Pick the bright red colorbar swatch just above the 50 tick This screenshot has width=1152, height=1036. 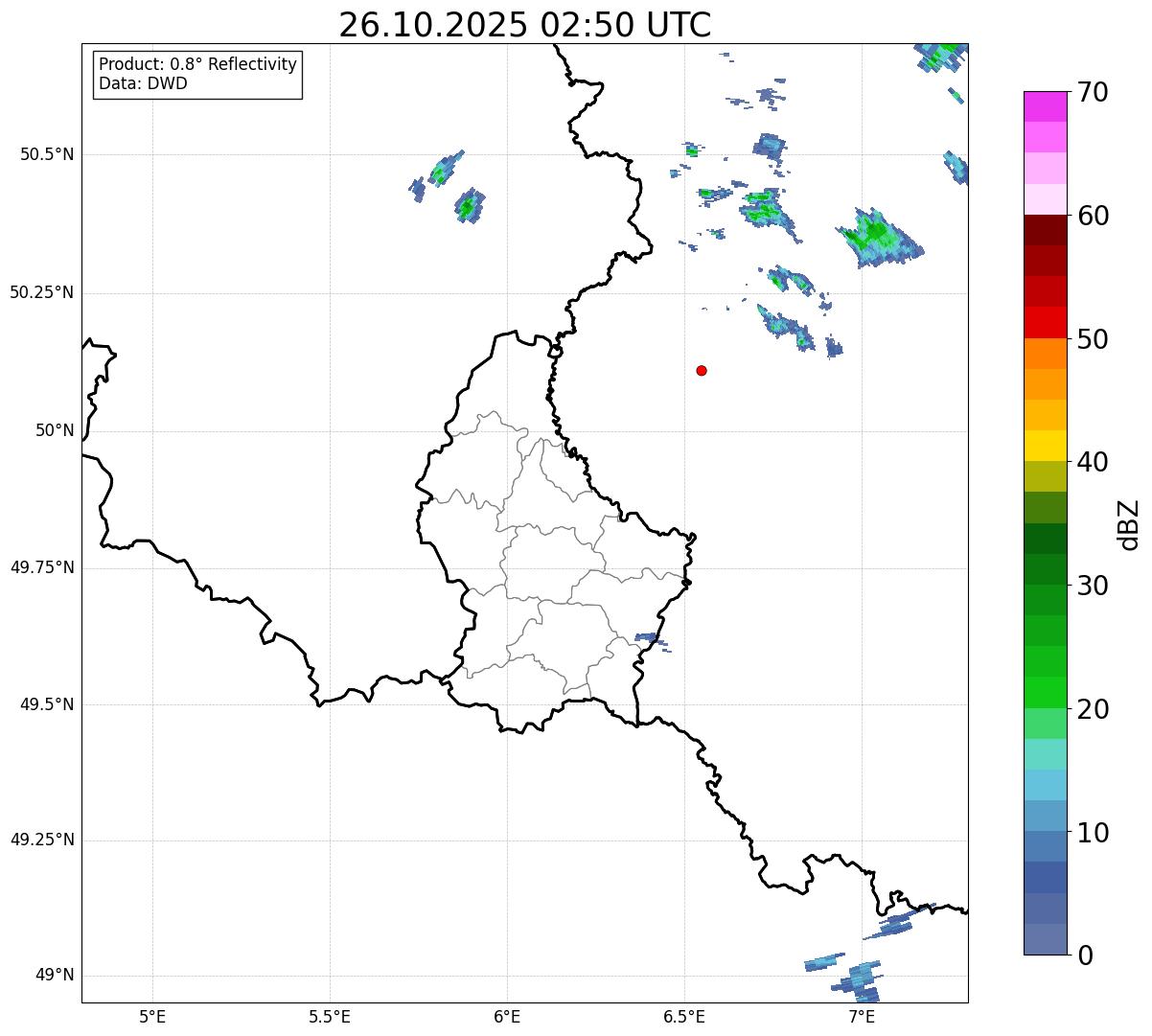1045,323
